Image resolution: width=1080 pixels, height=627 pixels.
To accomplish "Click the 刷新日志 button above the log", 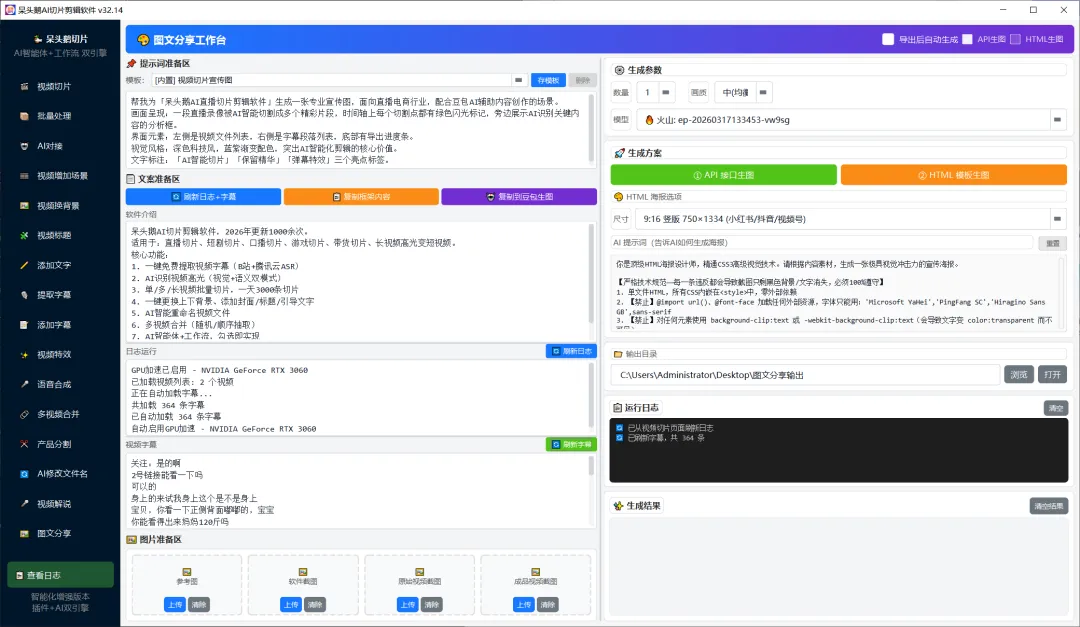I will point(572,351).
